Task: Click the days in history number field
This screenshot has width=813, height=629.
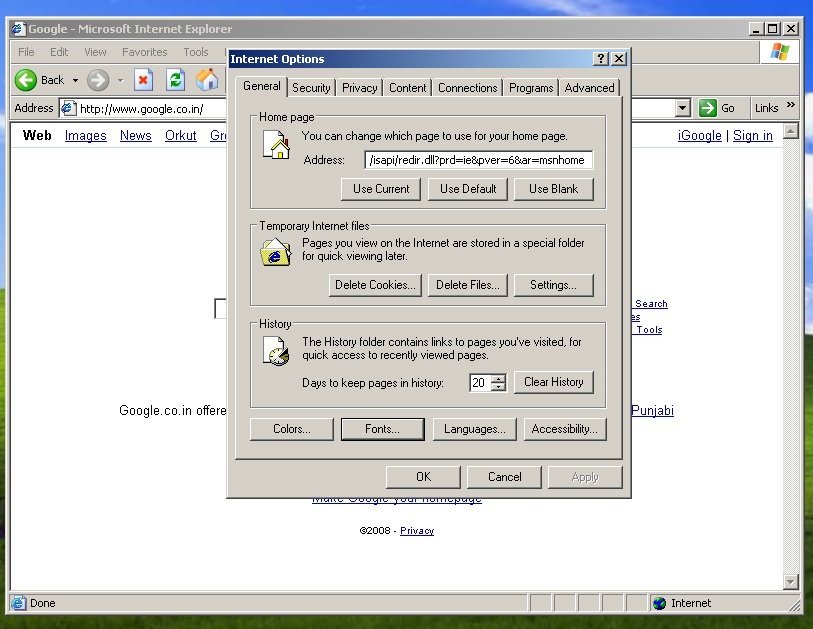Action: point(480,383)
